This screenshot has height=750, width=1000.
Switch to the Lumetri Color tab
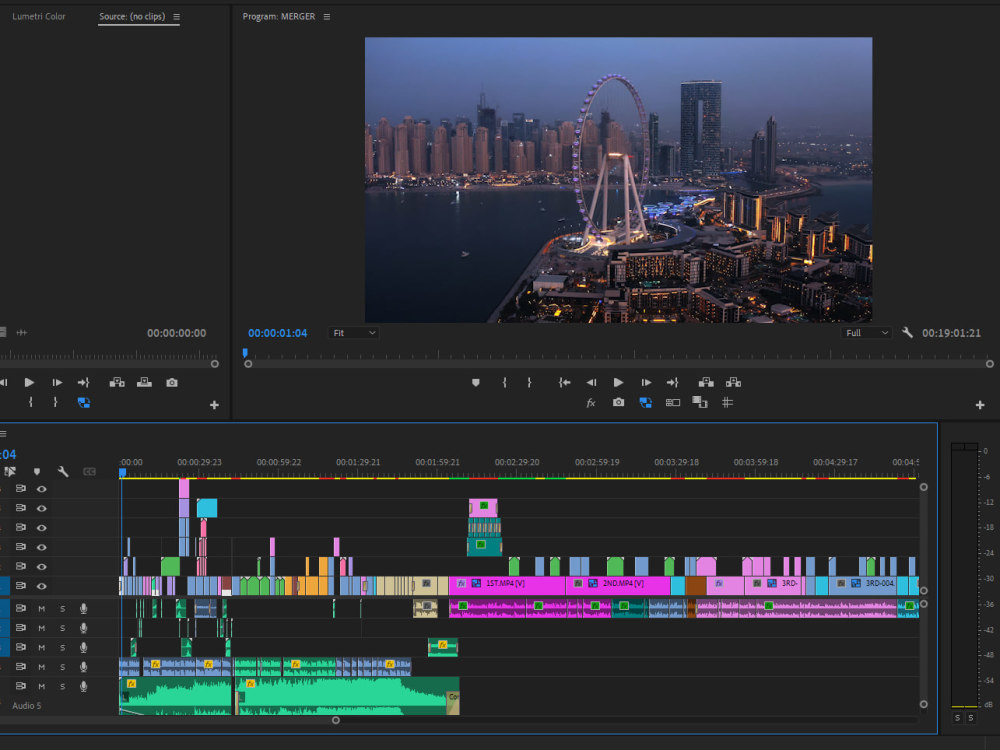[x=39, y=17]
